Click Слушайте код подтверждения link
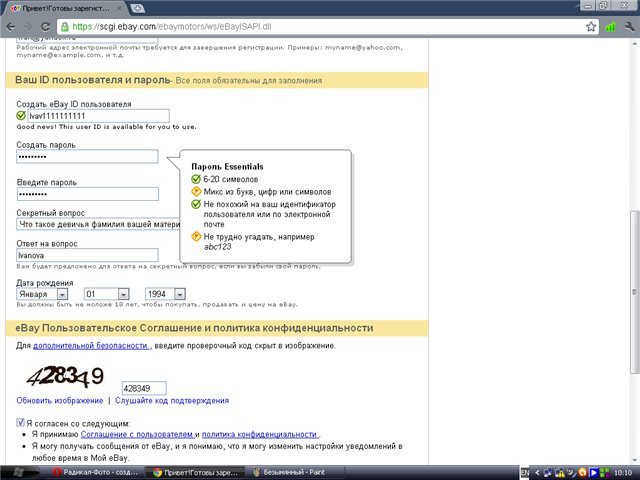 (172, 400)
